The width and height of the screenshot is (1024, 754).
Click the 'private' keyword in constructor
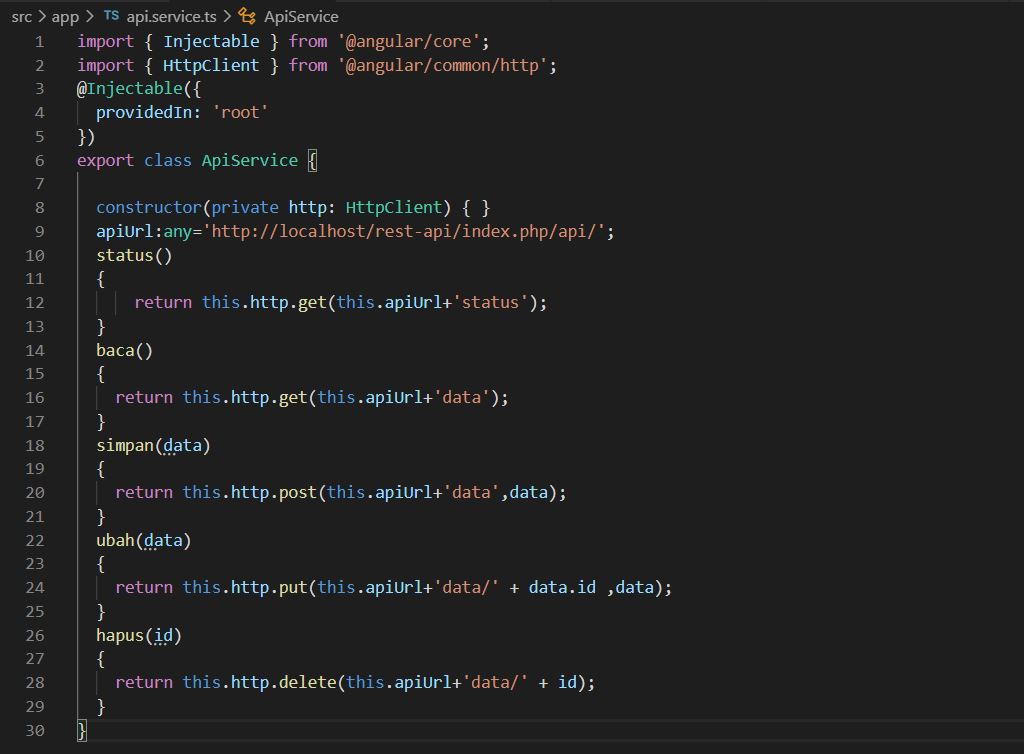coord(245,208)
